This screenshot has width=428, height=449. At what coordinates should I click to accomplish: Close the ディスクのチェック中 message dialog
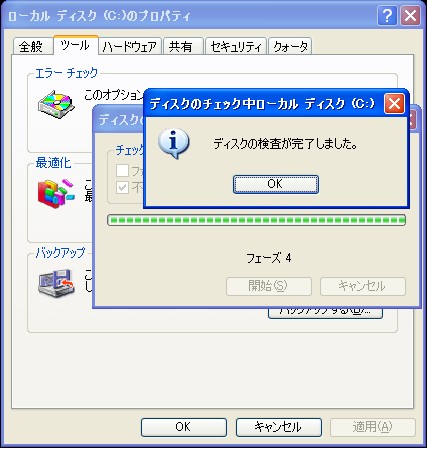point(394,103)
